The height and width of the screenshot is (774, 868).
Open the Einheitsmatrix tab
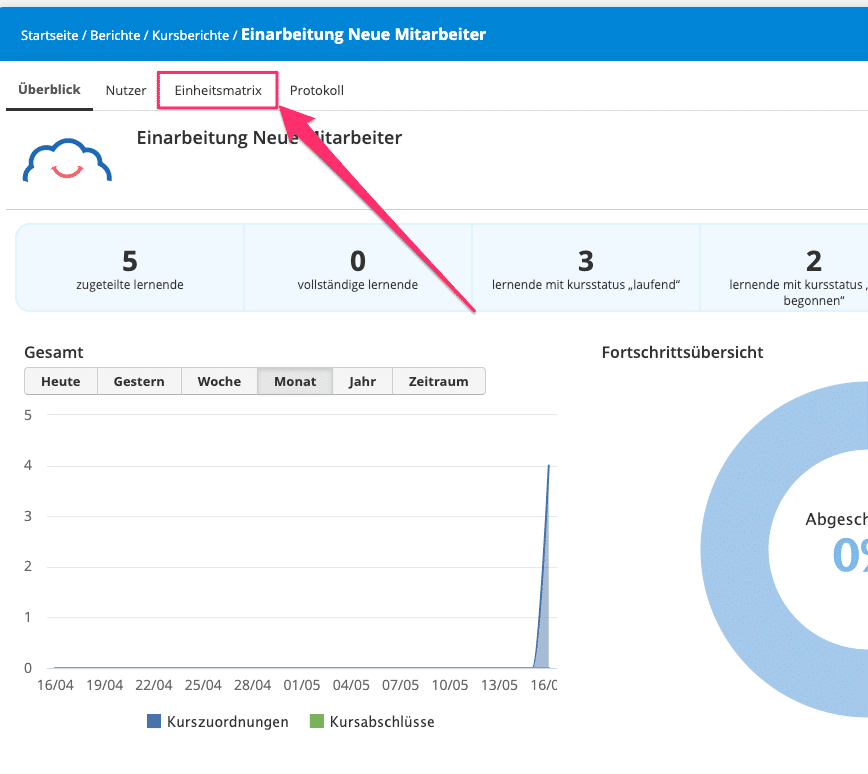click(x=218, y=90)
